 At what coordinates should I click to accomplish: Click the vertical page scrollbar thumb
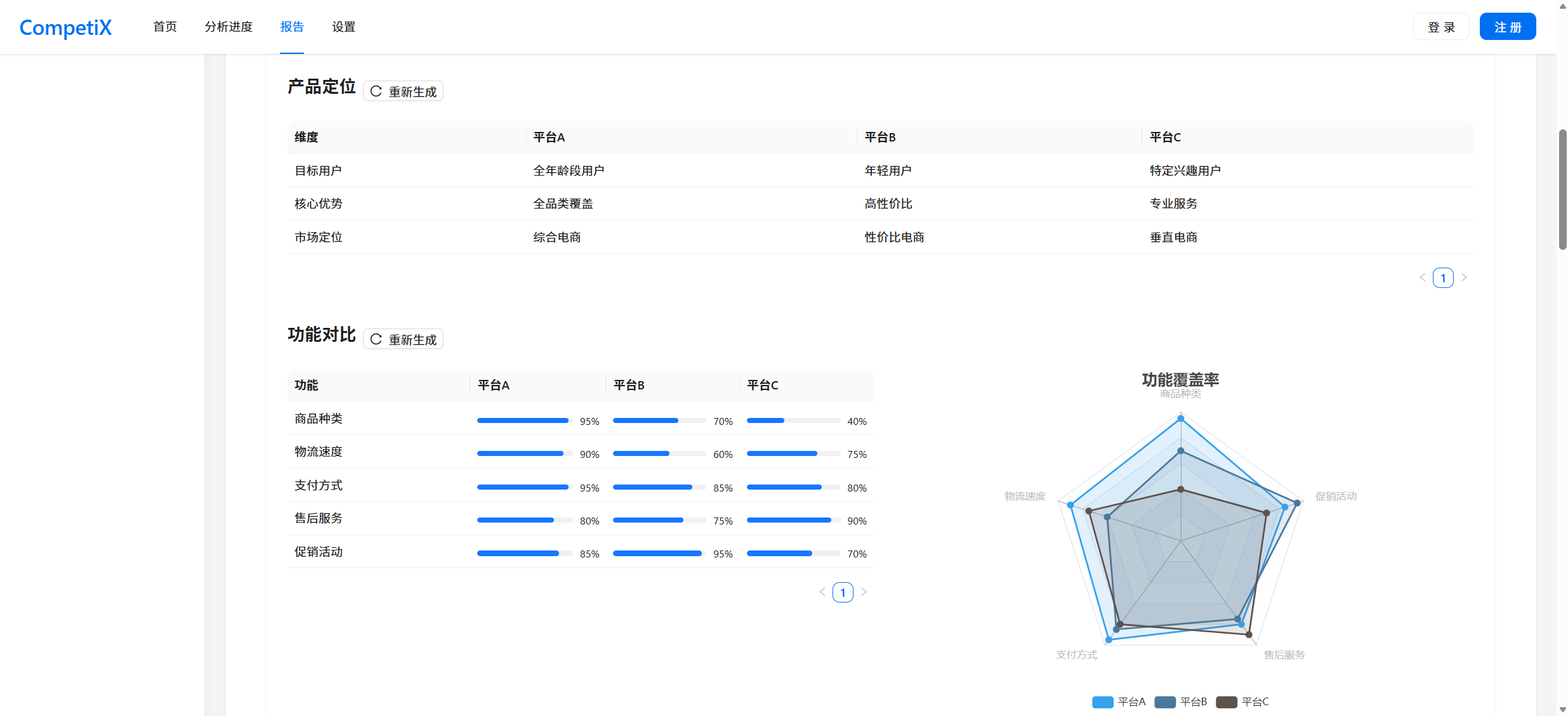1562,189
